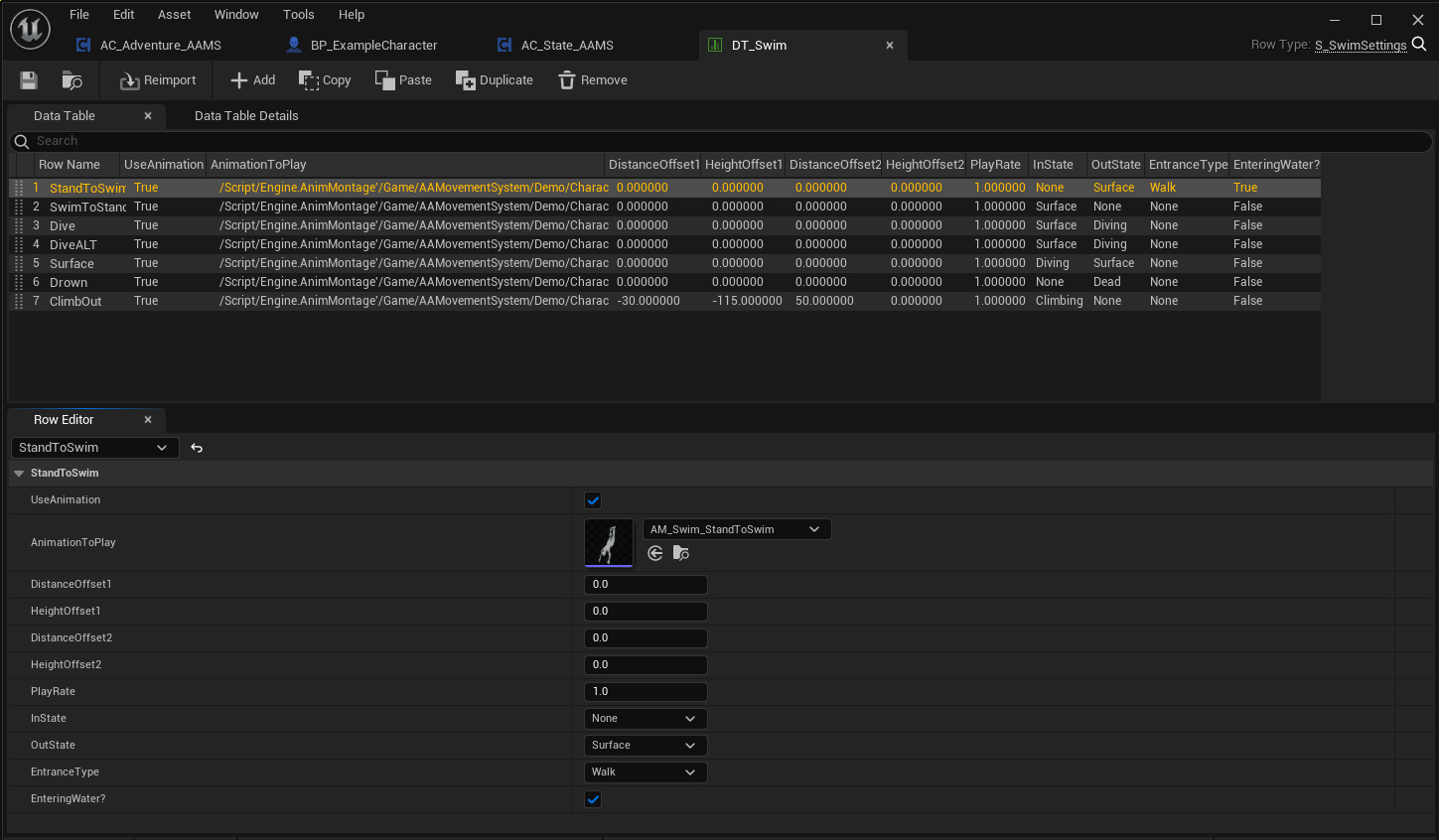Uncheck the UseAnimation checkbox
The height and width of the screenshot is (840, 1439).
click(593, 500)
